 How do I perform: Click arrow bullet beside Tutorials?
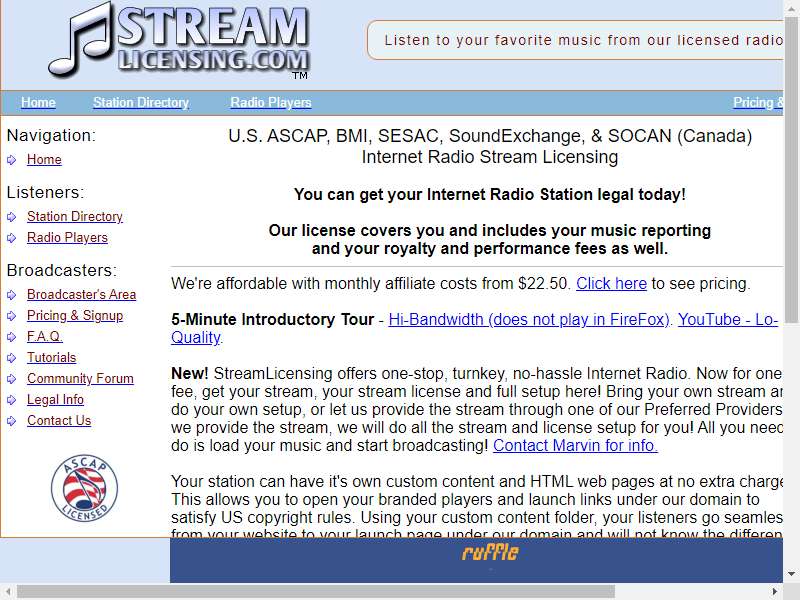click(12, 358)
